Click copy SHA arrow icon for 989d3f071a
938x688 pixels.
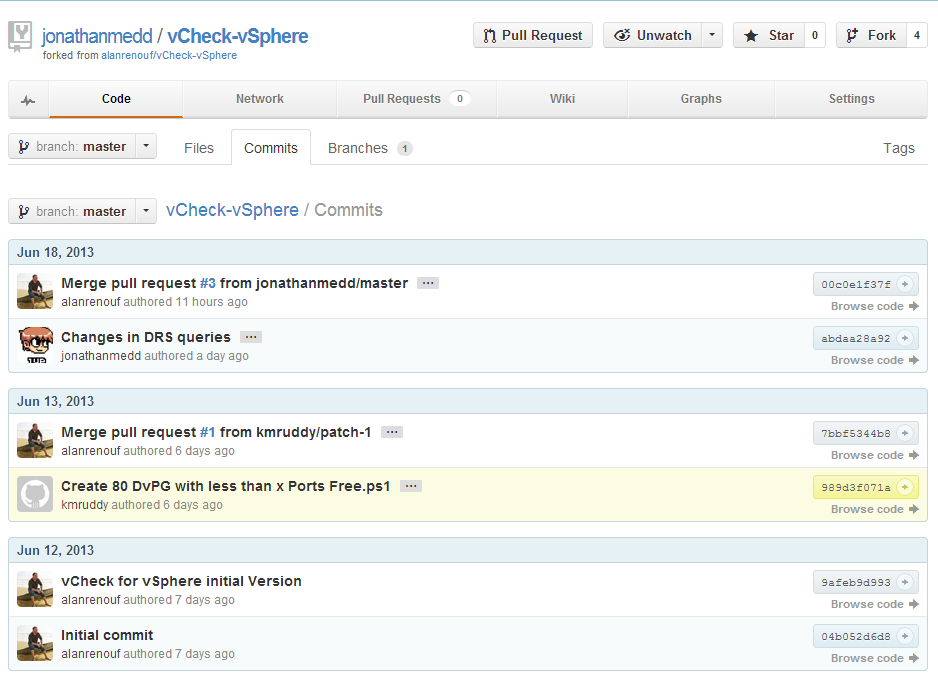905,487
